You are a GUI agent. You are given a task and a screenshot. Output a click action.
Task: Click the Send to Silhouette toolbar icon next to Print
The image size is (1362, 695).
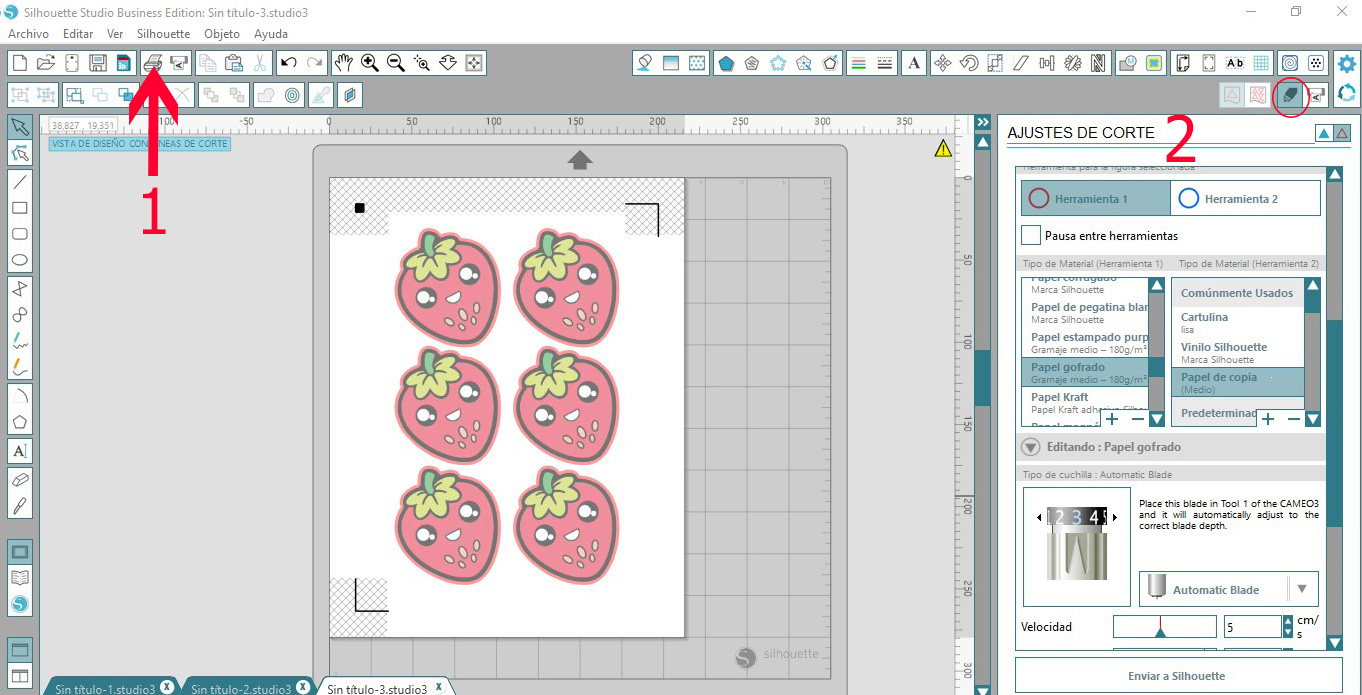pyautogui.click(x=179, y=63)
